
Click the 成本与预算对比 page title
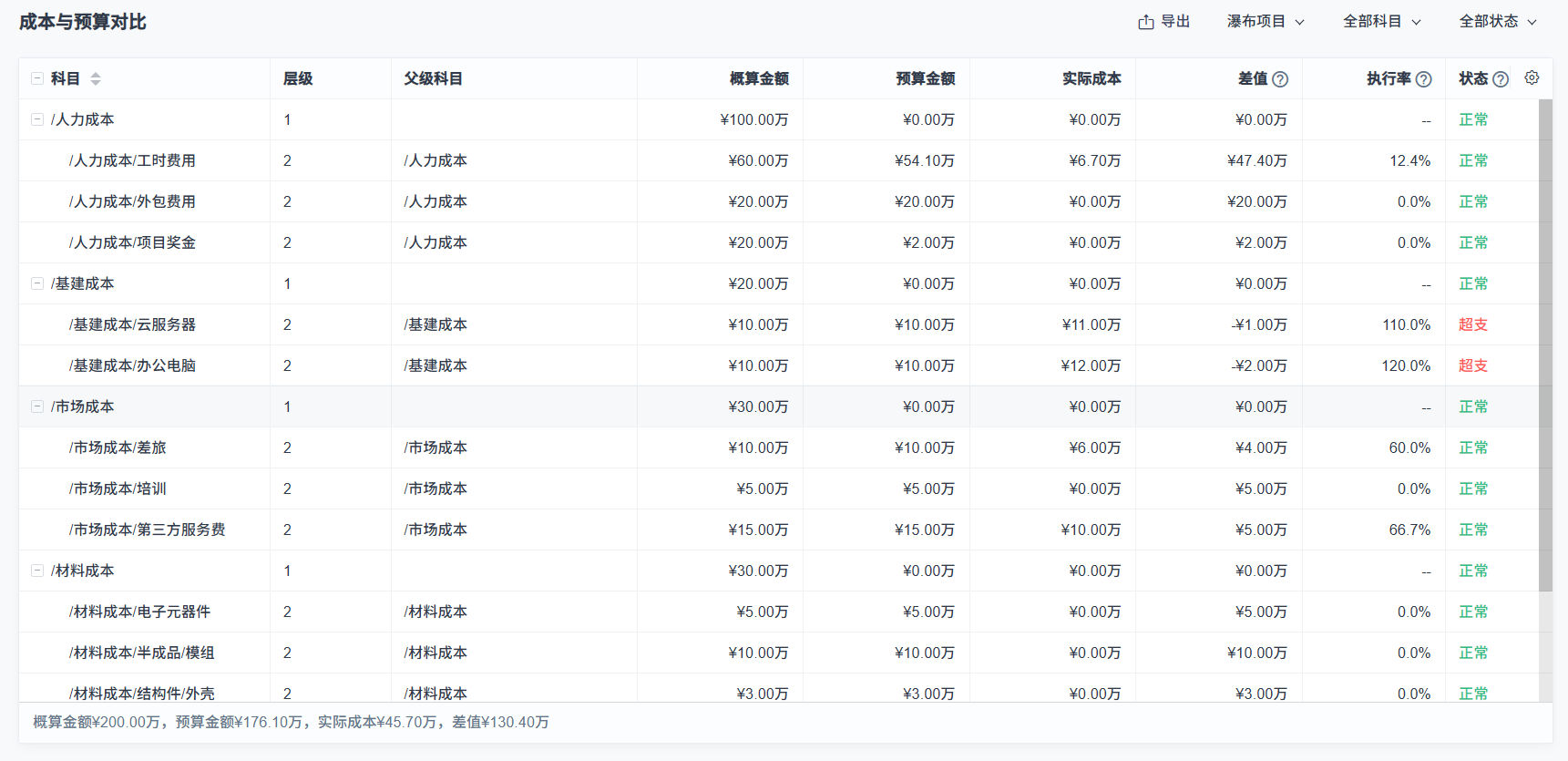tap(83, 22)
